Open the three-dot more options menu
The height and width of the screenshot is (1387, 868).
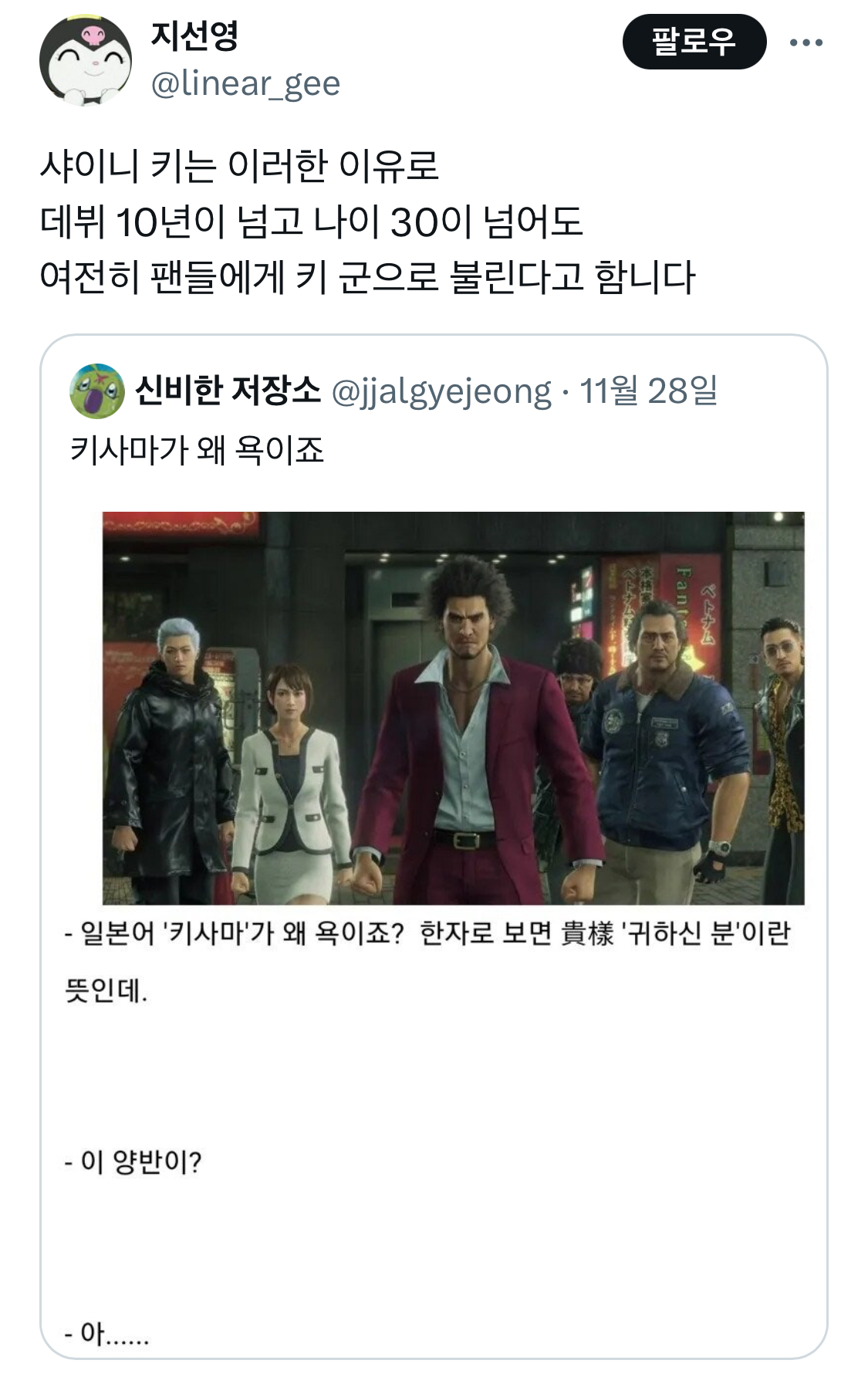pos(806,42)
